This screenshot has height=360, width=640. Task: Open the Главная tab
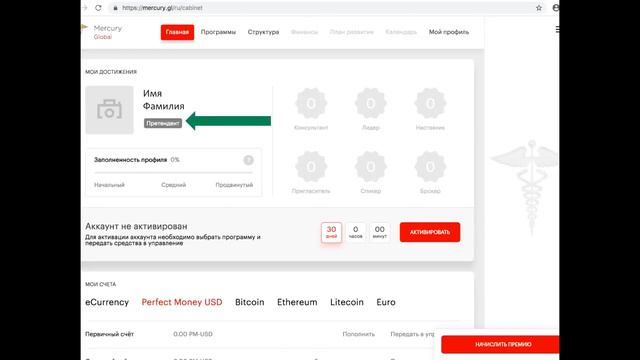tap(177, 32)
